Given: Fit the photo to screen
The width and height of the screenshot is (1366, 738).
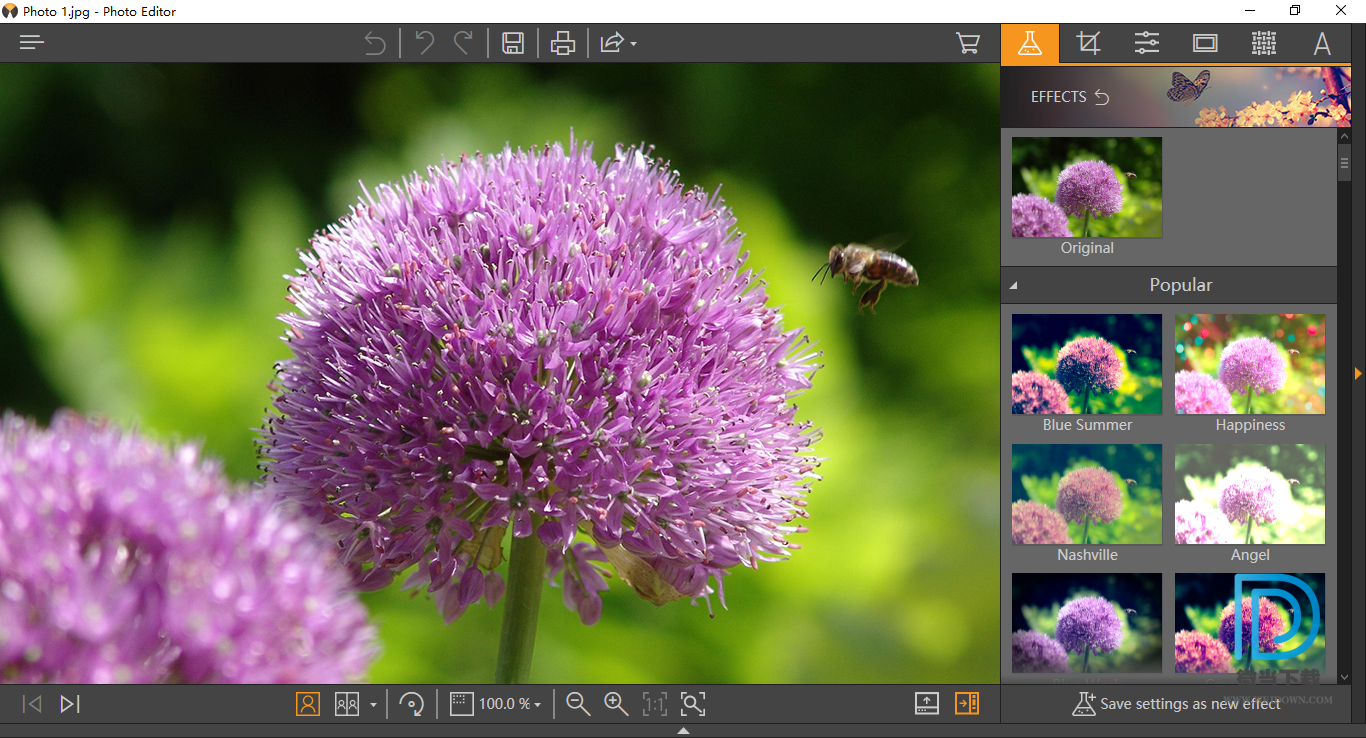Looking at the screenshot, I should (693, 704).
